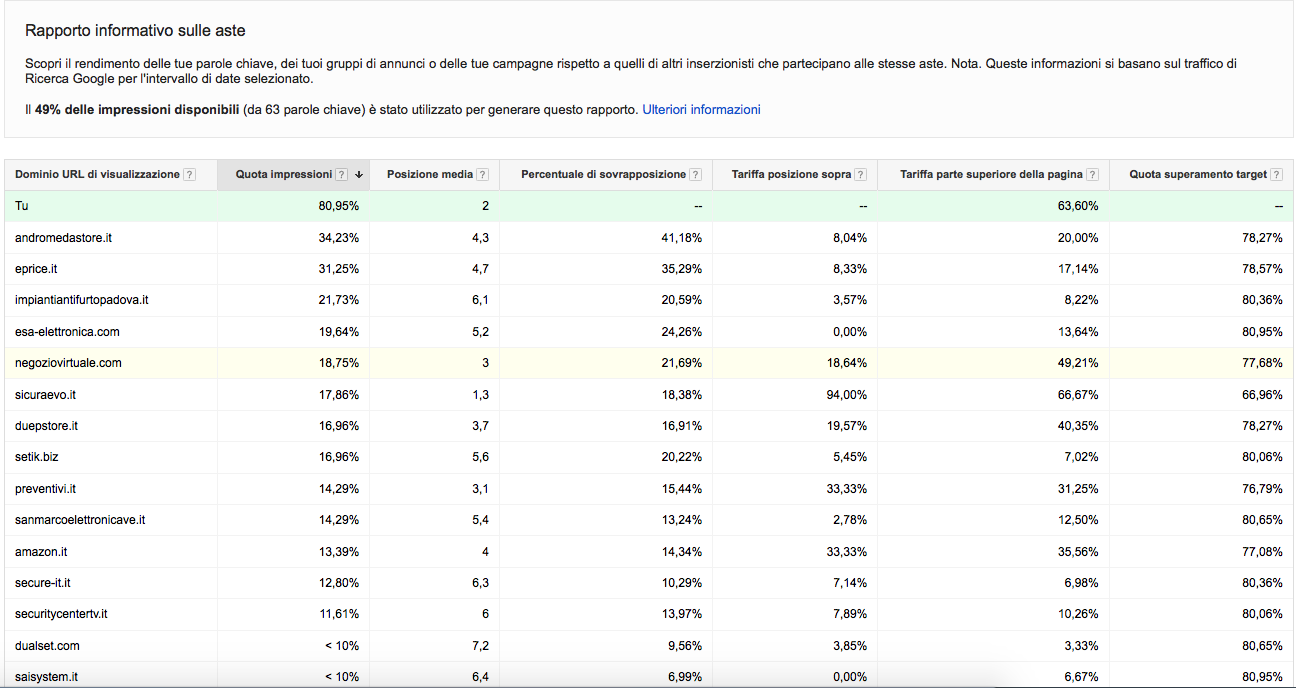Select the impiantiantifurtopadova.it row label
The width and height of the screenshot is (1296, 688).
tap(82, 300)
